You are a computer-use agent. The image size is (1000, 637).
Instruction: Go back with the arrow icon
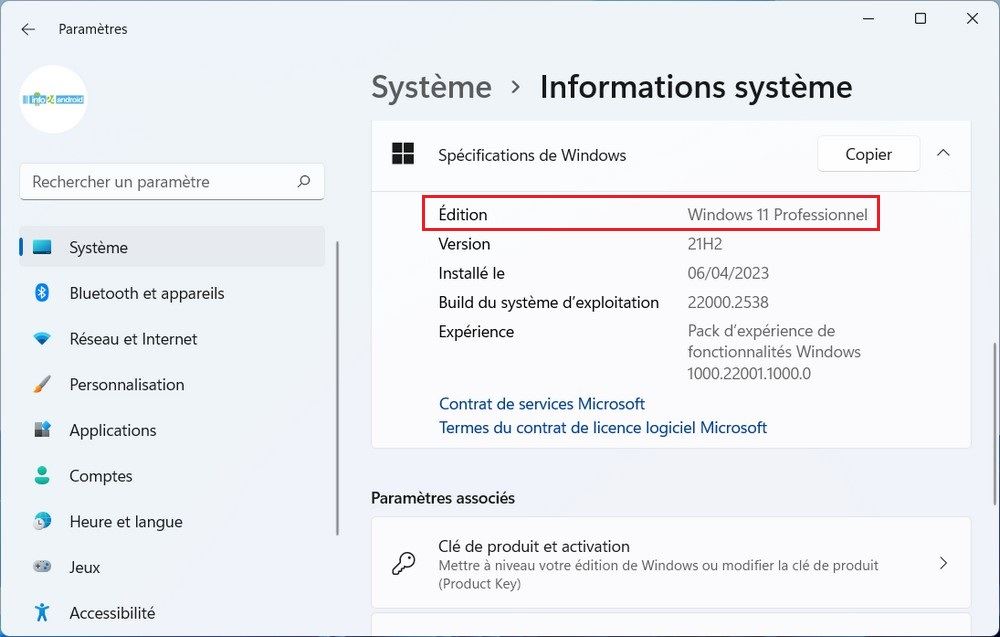tap(28, 29)
